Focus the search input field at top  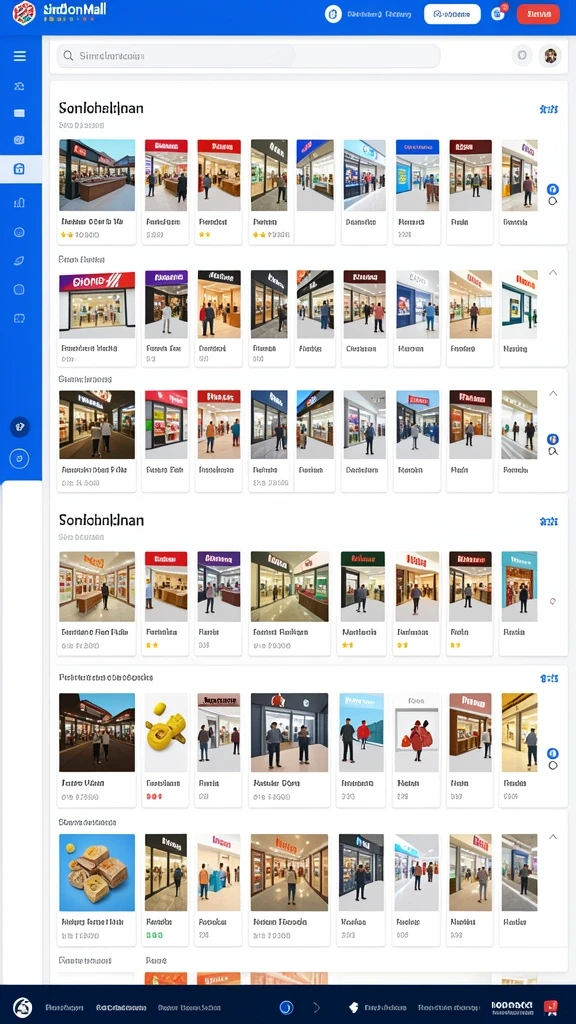(x=248, y=56)
